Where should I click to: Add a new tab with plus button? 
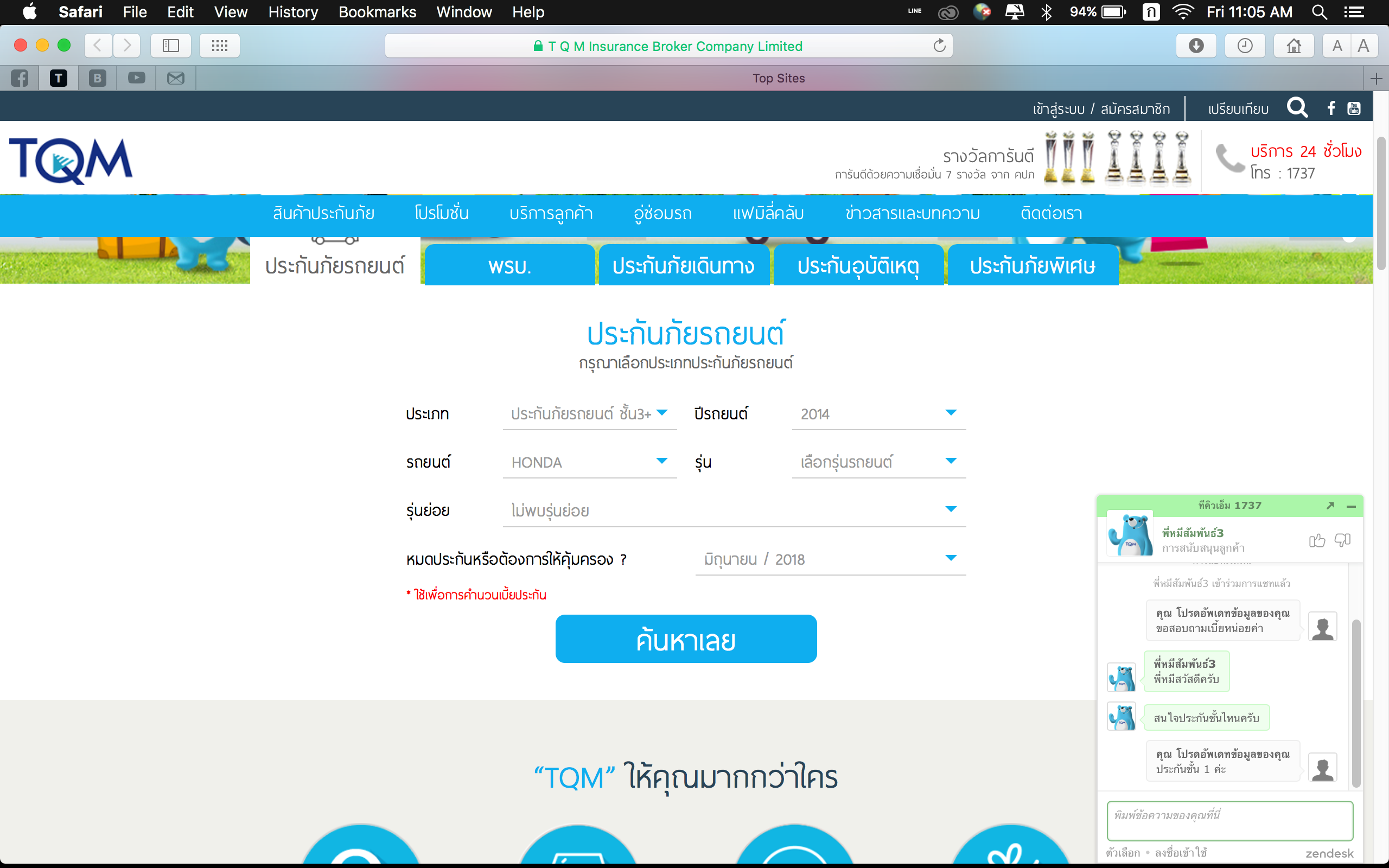1376,79
